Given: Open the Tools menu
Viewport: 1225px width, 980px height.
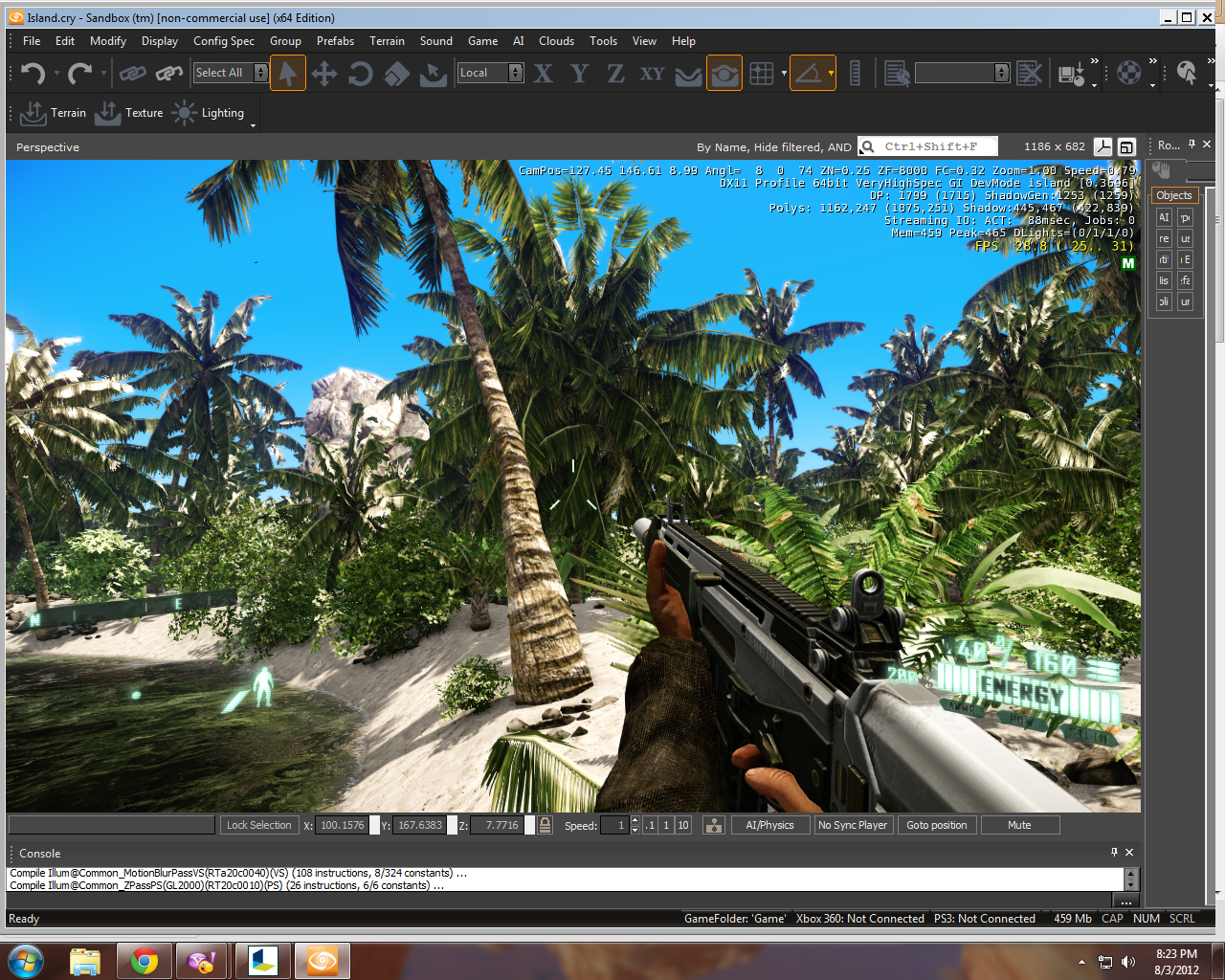Looking at the screenshot, I should coord(603,41).
